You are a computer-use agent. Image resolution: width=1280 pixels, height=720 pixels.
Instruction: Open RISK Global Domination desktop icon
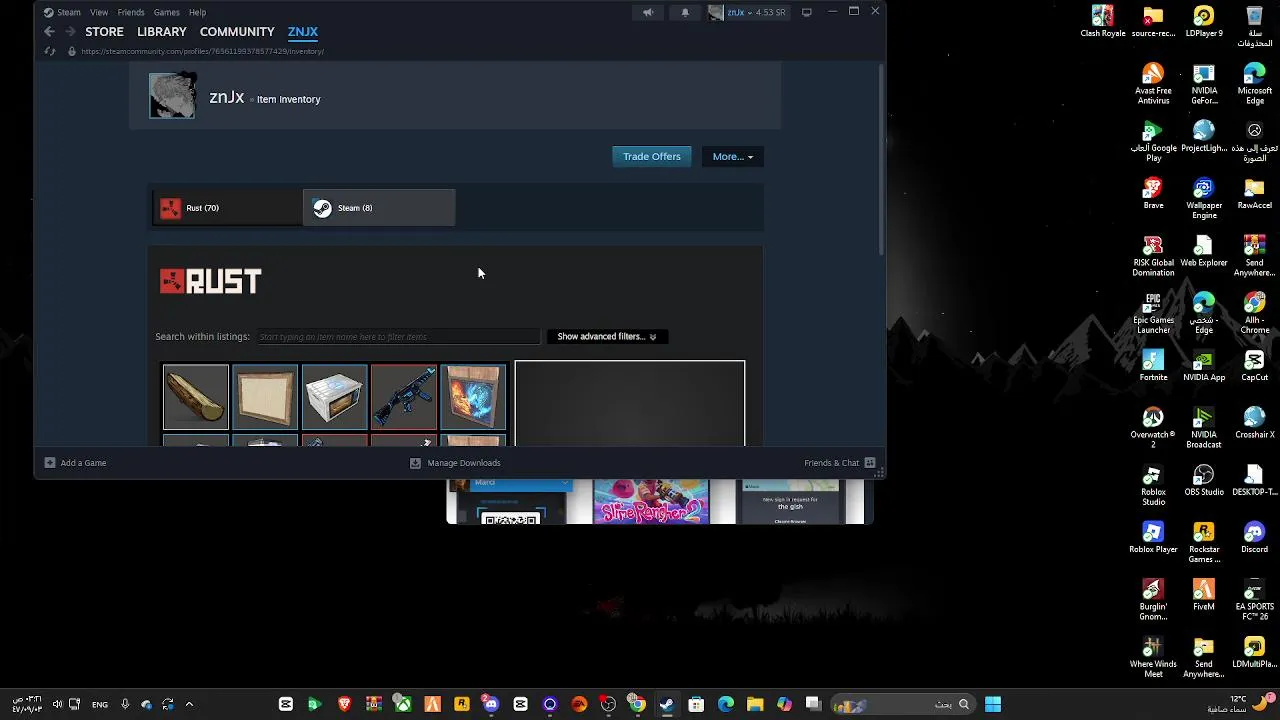click(x=1153, y=256)
